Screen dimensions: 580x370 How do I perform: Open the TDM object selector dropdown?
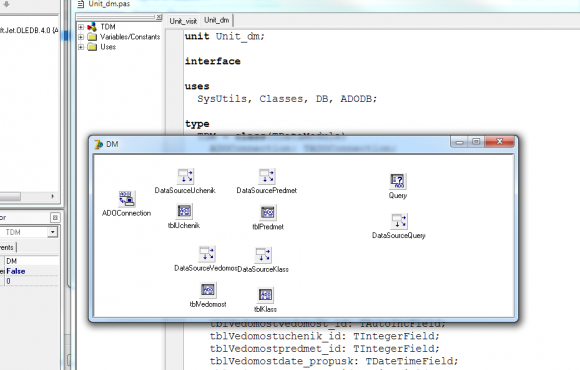click(x=53, y=232)
